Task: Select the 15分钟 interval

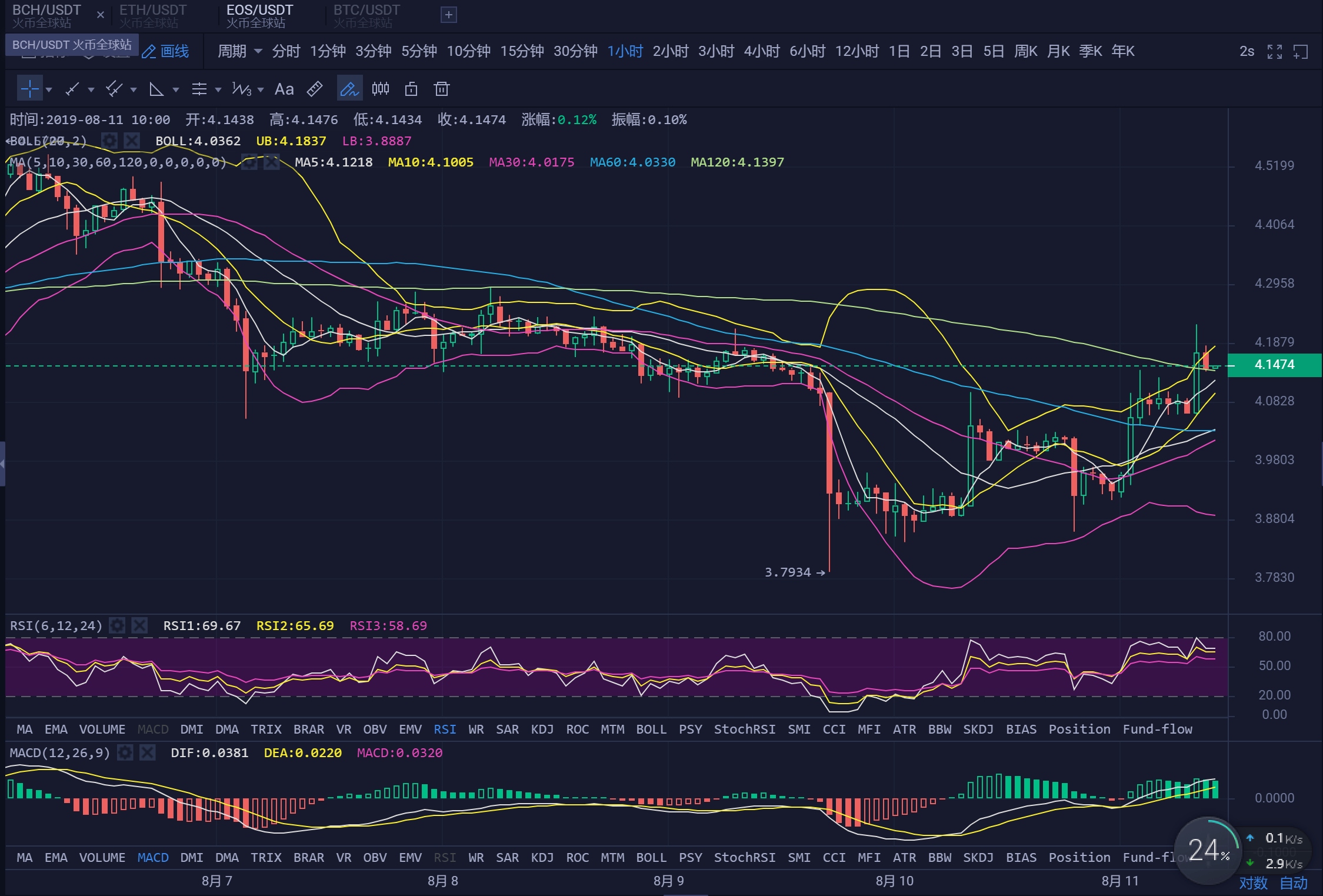Action: point(522,52)
